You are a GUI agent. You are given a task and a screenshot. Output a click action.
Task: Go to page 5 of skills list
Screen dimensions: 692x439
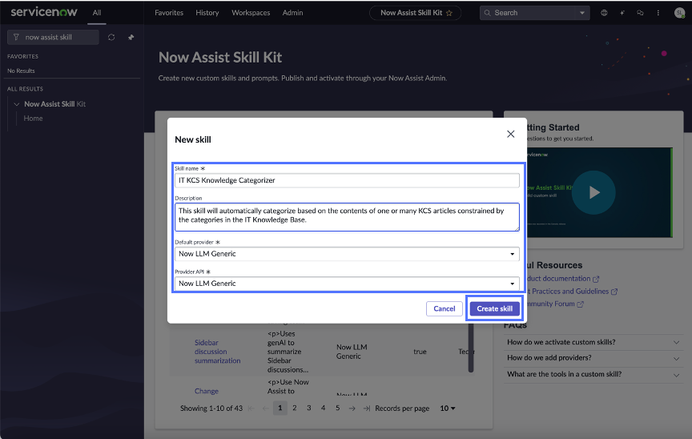tap(338, 408)
